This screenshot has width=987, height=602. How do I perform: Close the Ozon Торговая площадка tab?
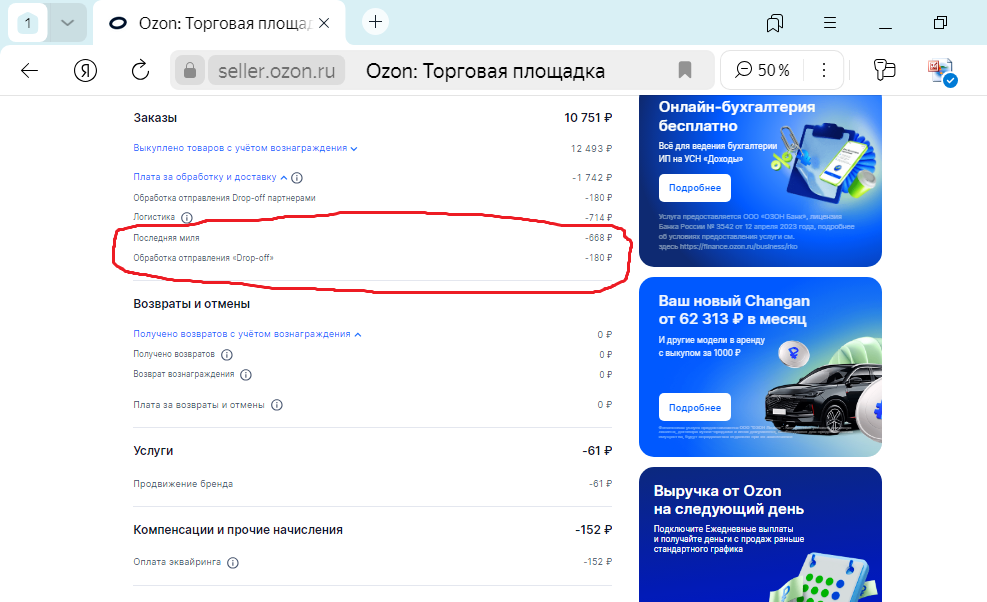pyautogui.click(x=324, y=23)
